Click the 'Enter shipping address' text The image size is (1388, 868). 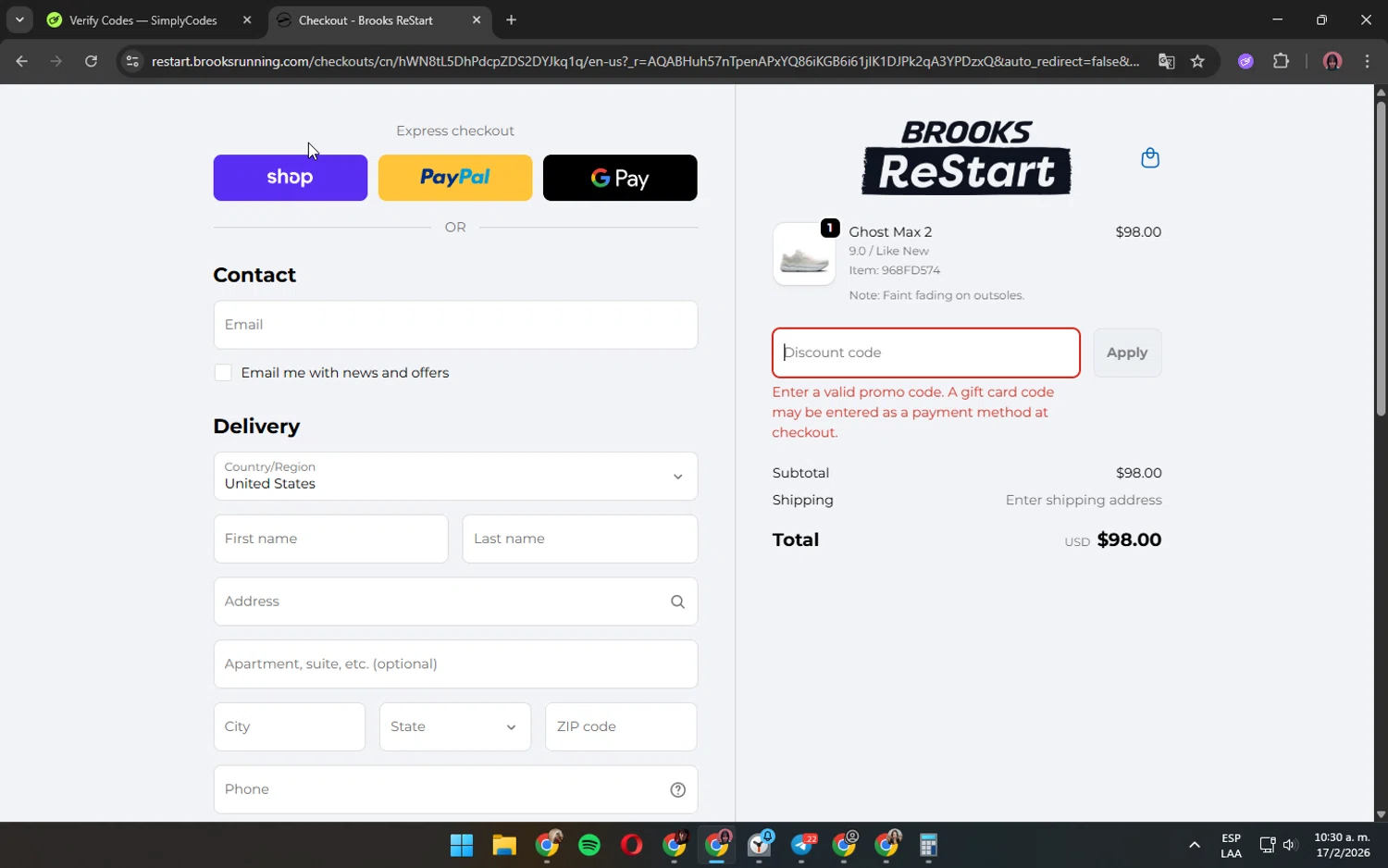[x=1084, y=500]
